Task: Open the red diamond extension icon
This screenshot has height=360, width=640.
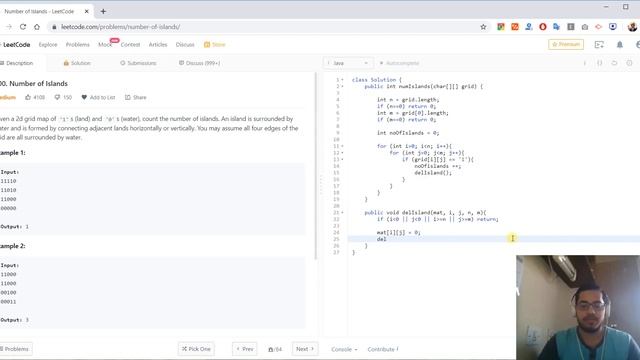Action: 598,27
